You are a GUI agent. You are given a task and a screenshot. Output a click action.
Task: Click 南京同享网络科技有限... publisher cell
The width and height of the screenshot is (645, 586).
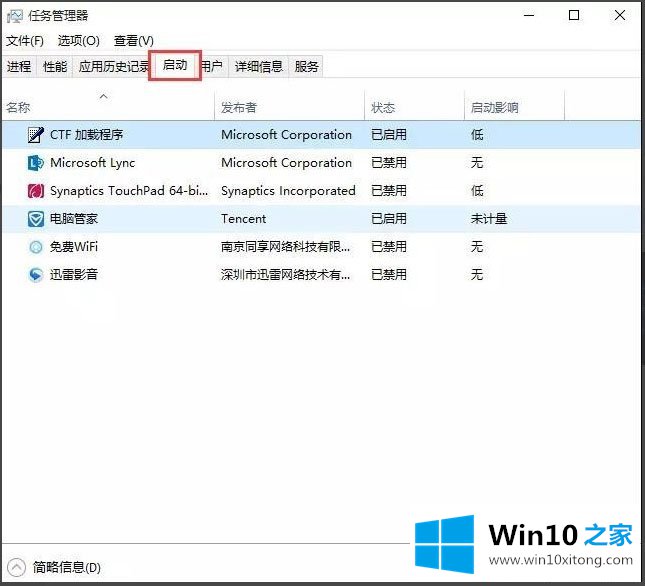(x=285, y=247)
